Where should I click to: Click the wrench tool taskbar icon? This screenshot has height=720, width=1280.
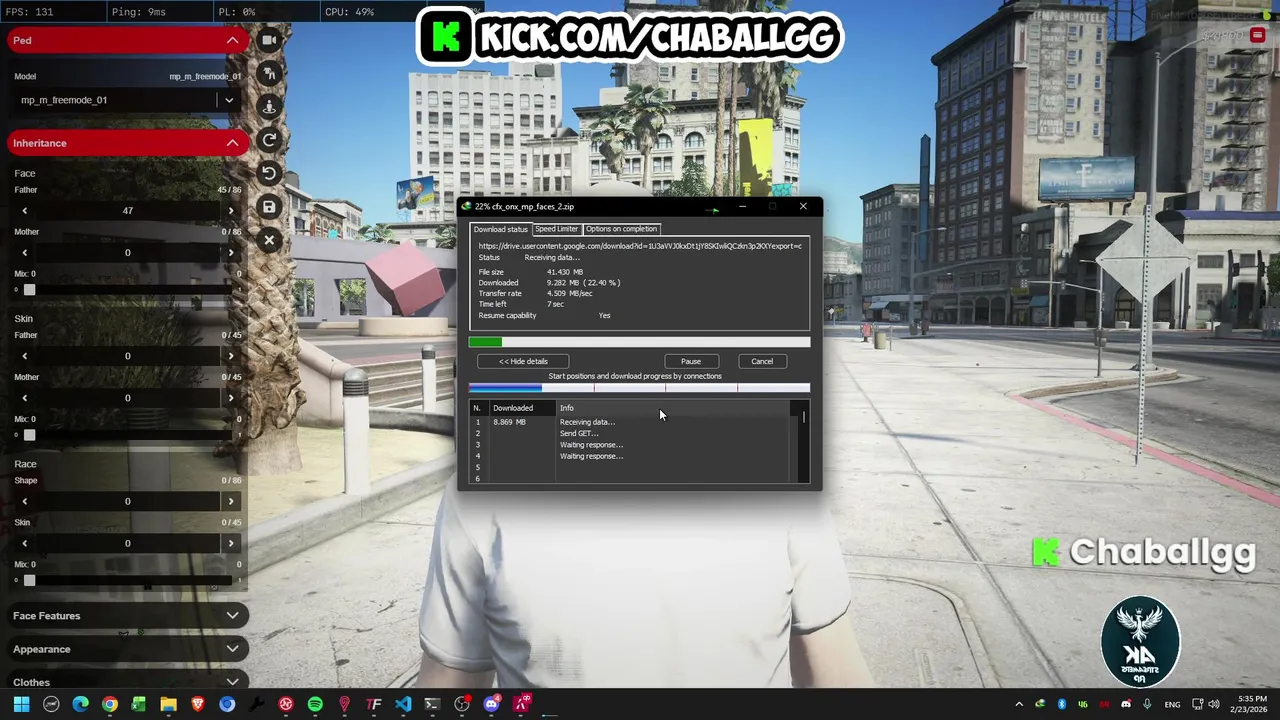click(256, 704)
